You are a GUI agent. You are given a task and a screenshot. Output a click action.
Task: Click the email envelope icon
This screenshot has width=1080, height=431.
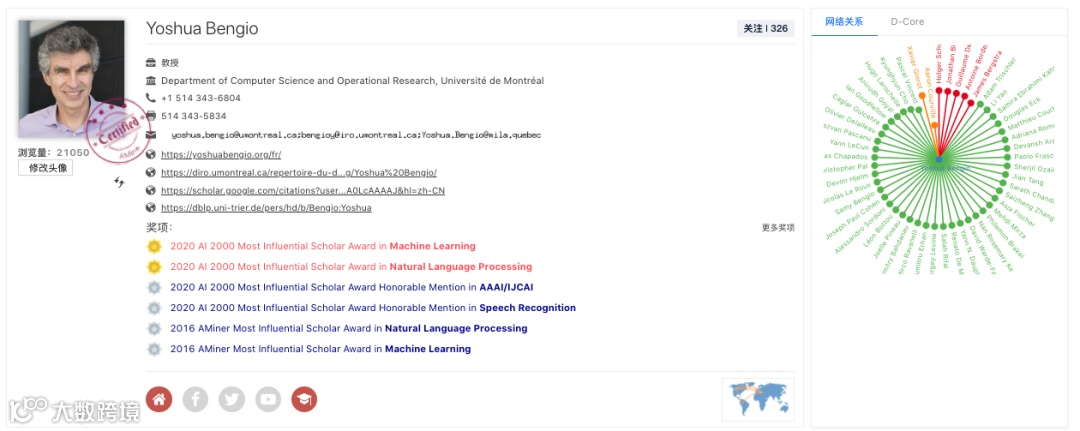(x=151, y=135)
